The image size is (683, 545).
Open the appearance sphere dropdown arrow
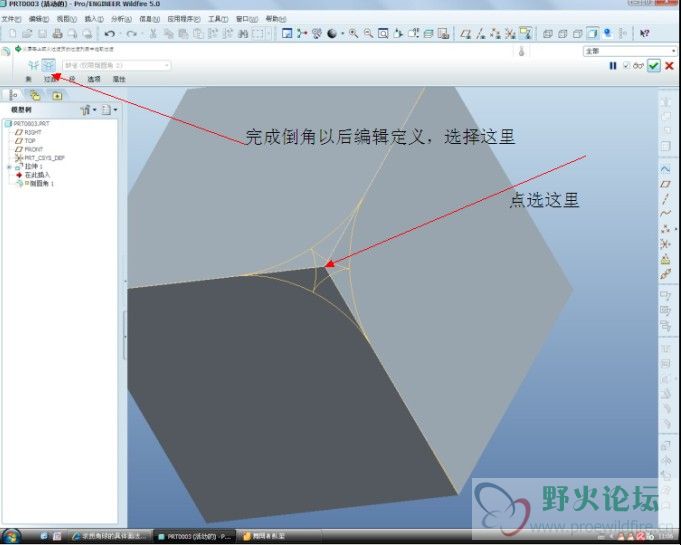pyautogui.click(x=342, y=34)
